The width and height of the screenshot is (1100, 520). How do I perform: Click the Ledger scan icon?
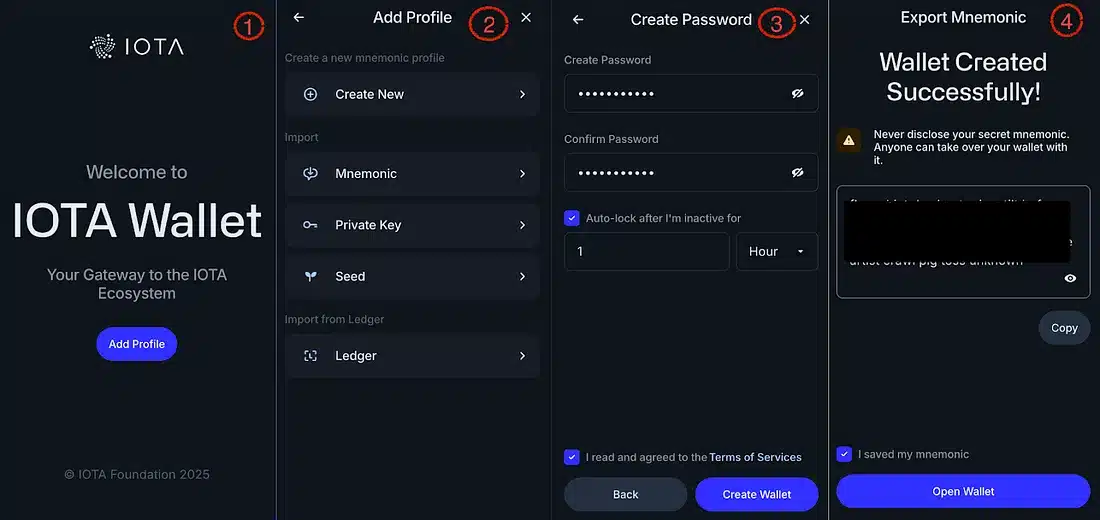coord(310,356)
